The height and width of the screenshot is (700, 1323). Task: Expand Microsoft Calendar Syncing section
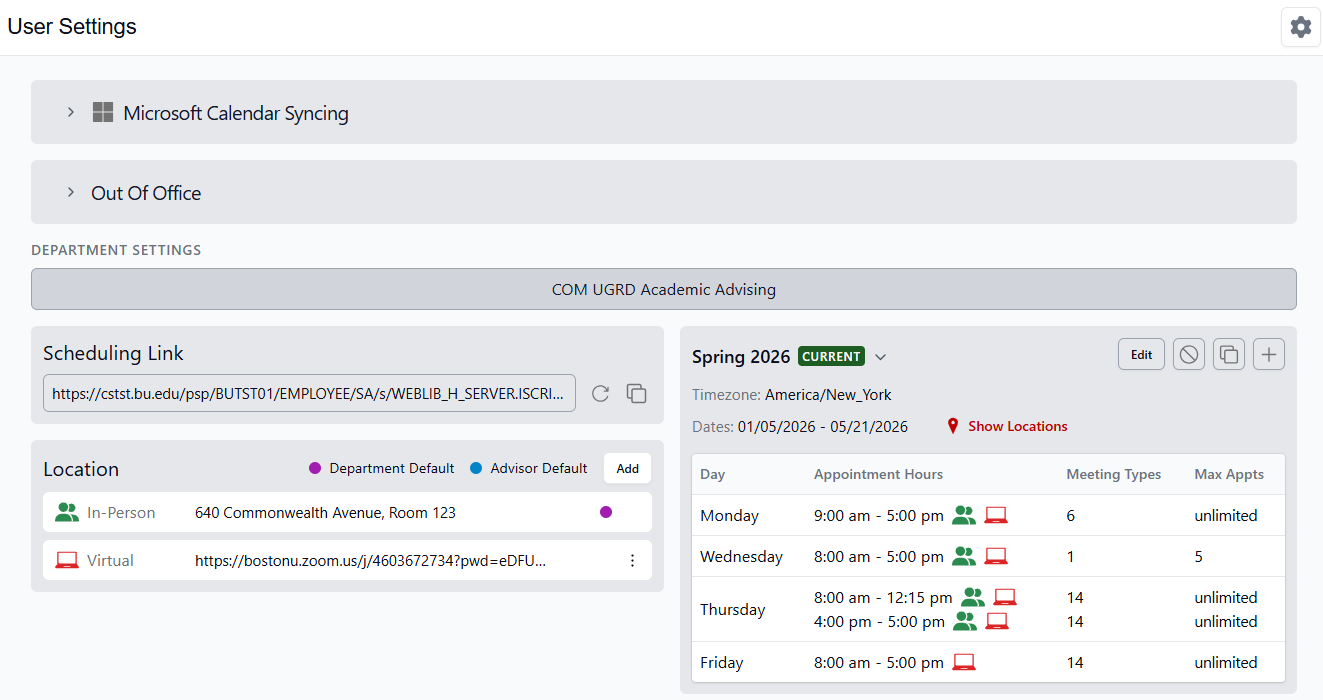pyautogui.click(x=71, y=112)
